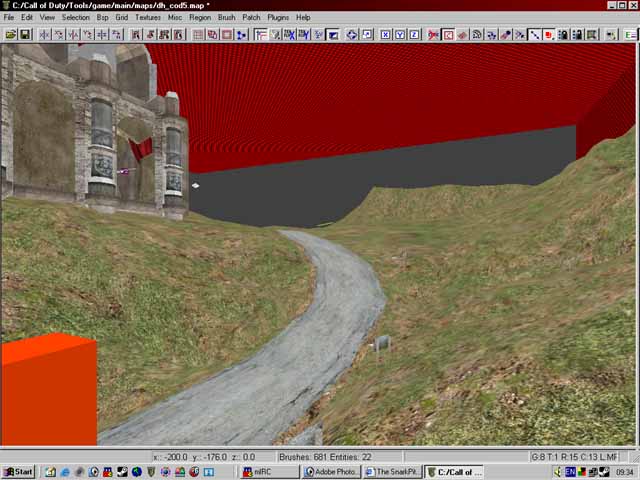Toggle the pressed diagonal-line toolbar button
Screen dimensions: 640x480
pos(535,34)
